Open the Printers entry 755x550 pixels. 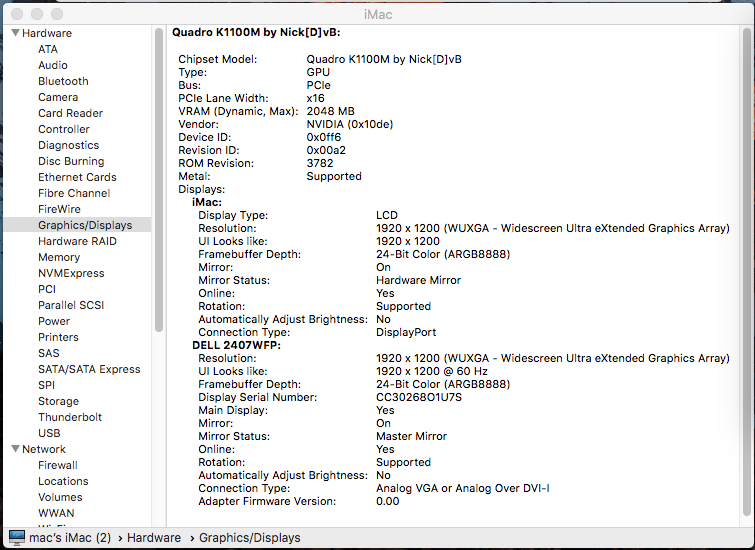58,337
